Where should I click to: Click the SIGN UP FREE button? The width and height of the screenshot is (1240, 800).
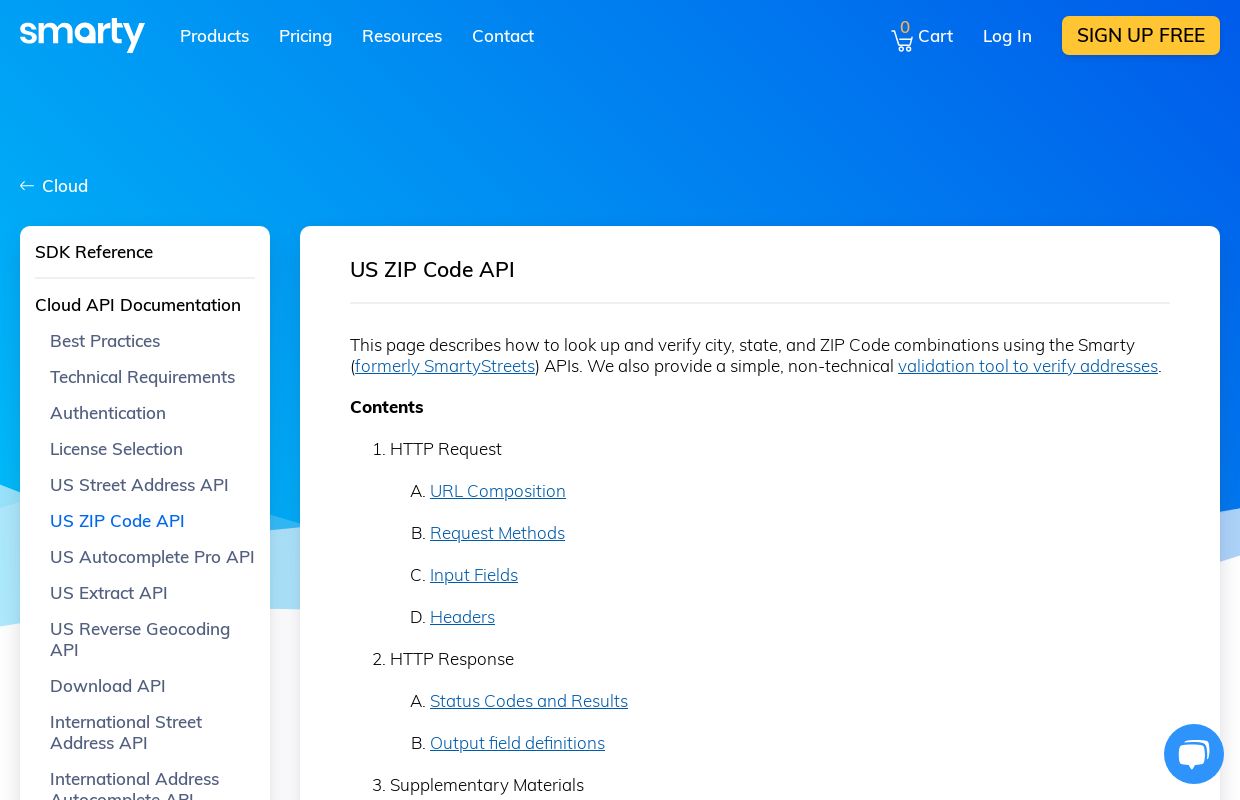point(1141,35)
